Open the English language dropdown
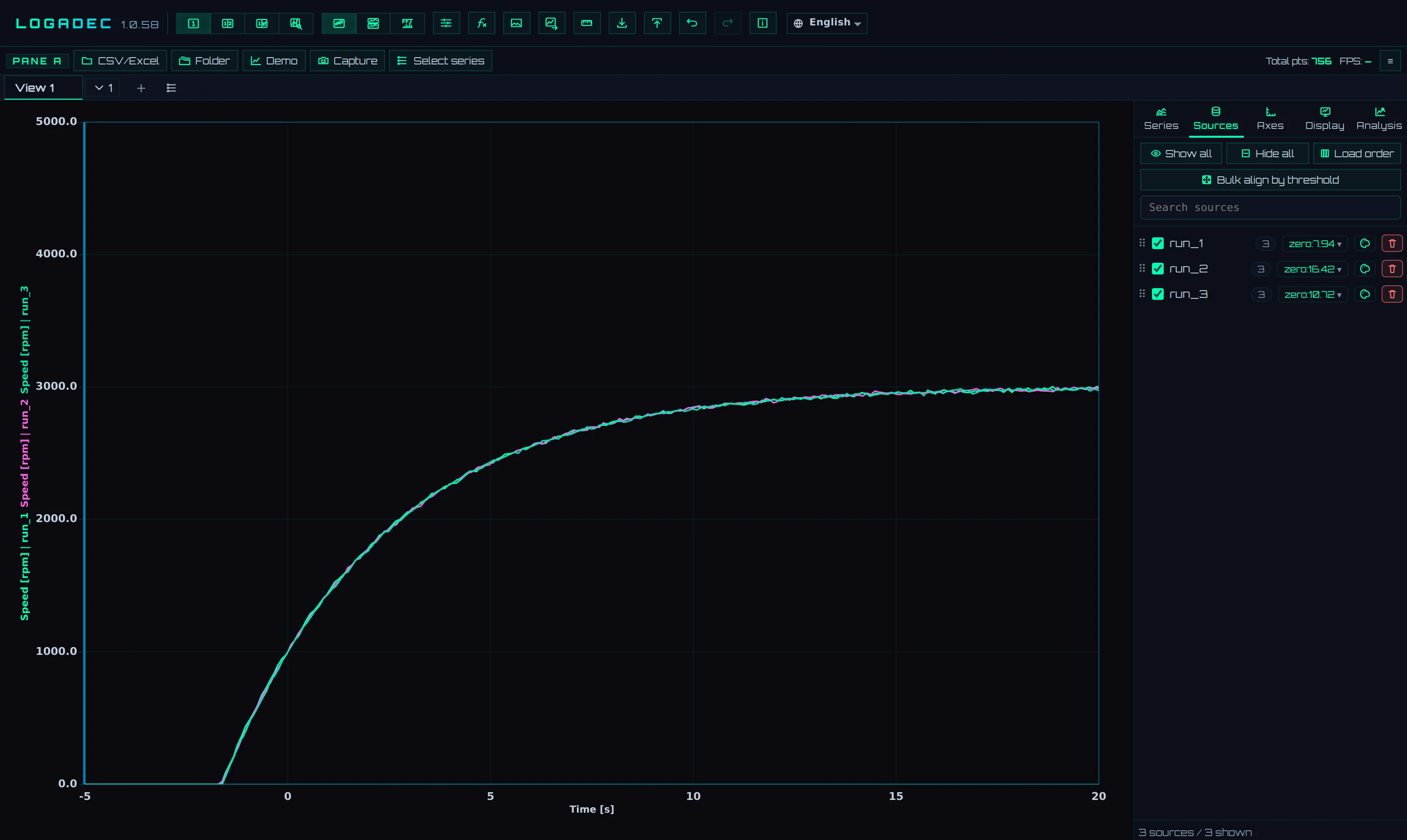 pyautogui.click(x=827, y=23)
